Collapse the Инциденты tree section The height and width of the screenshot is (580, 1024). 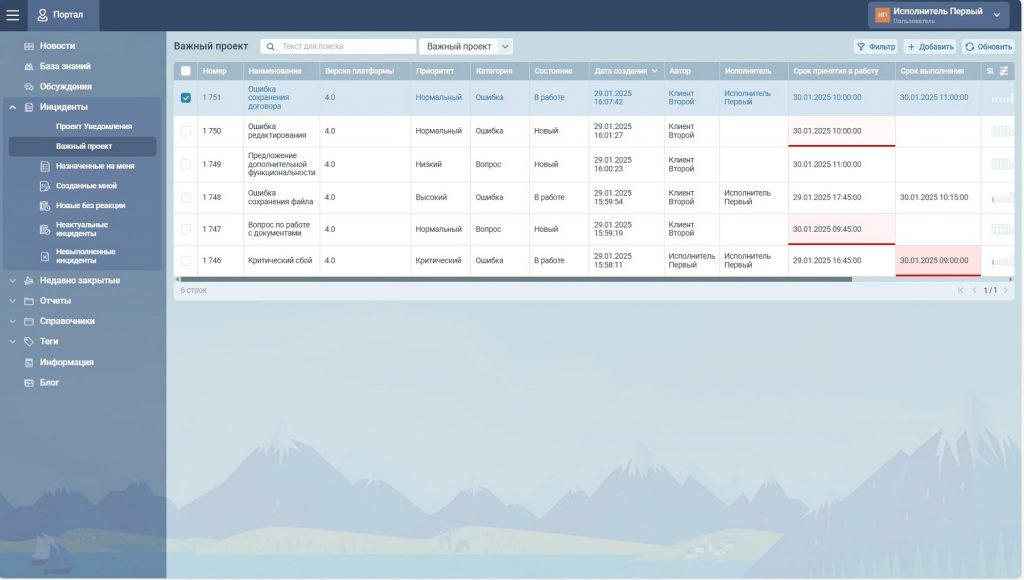[x=12, y=107]
